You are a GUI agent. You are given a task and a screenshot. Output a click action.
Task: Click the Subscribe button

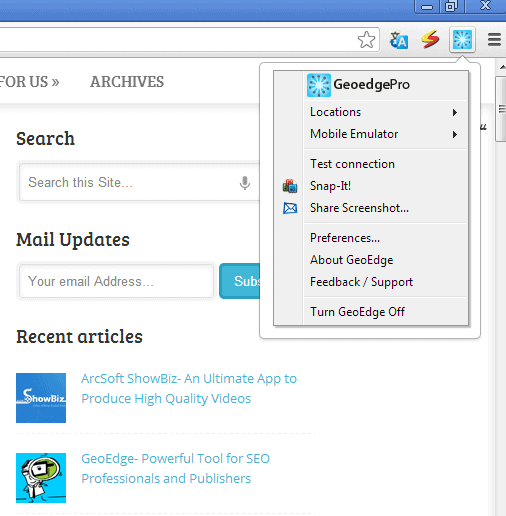[240, 281]
